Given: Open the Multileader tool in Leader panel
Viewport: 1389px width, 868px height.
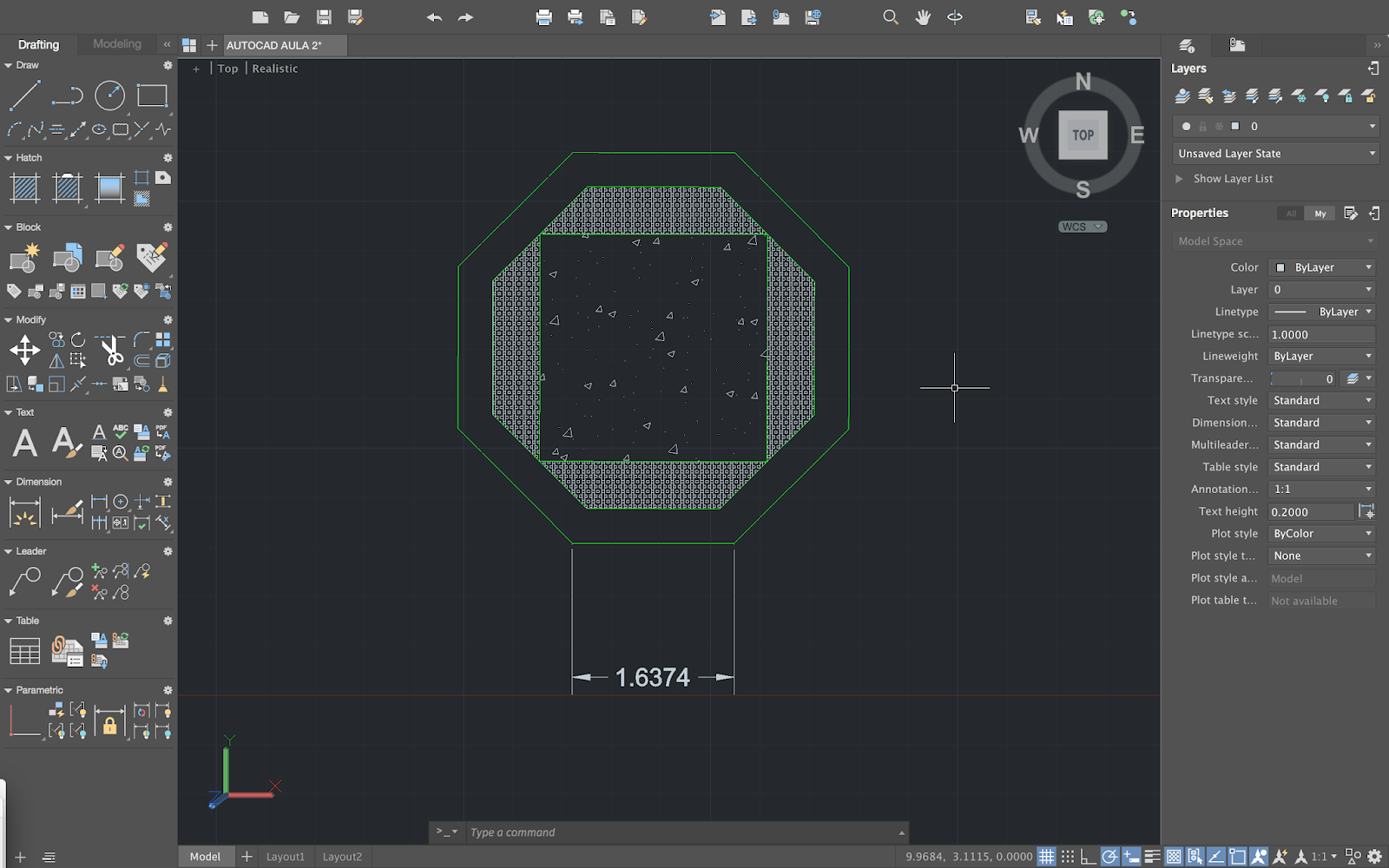Looking at the screenshot, I should pos(23,580).
